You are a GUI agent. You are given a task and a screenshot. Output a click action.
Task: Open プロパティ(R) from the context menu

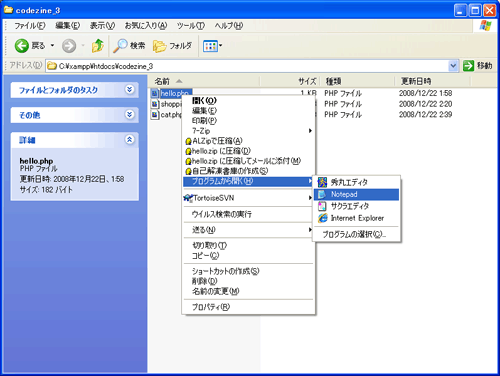249,307
